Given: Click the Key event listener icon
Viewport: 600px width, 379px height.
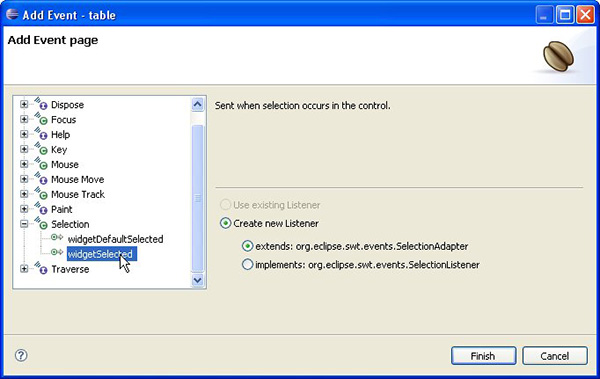Looking at the screenshot, I should (41, 148).
